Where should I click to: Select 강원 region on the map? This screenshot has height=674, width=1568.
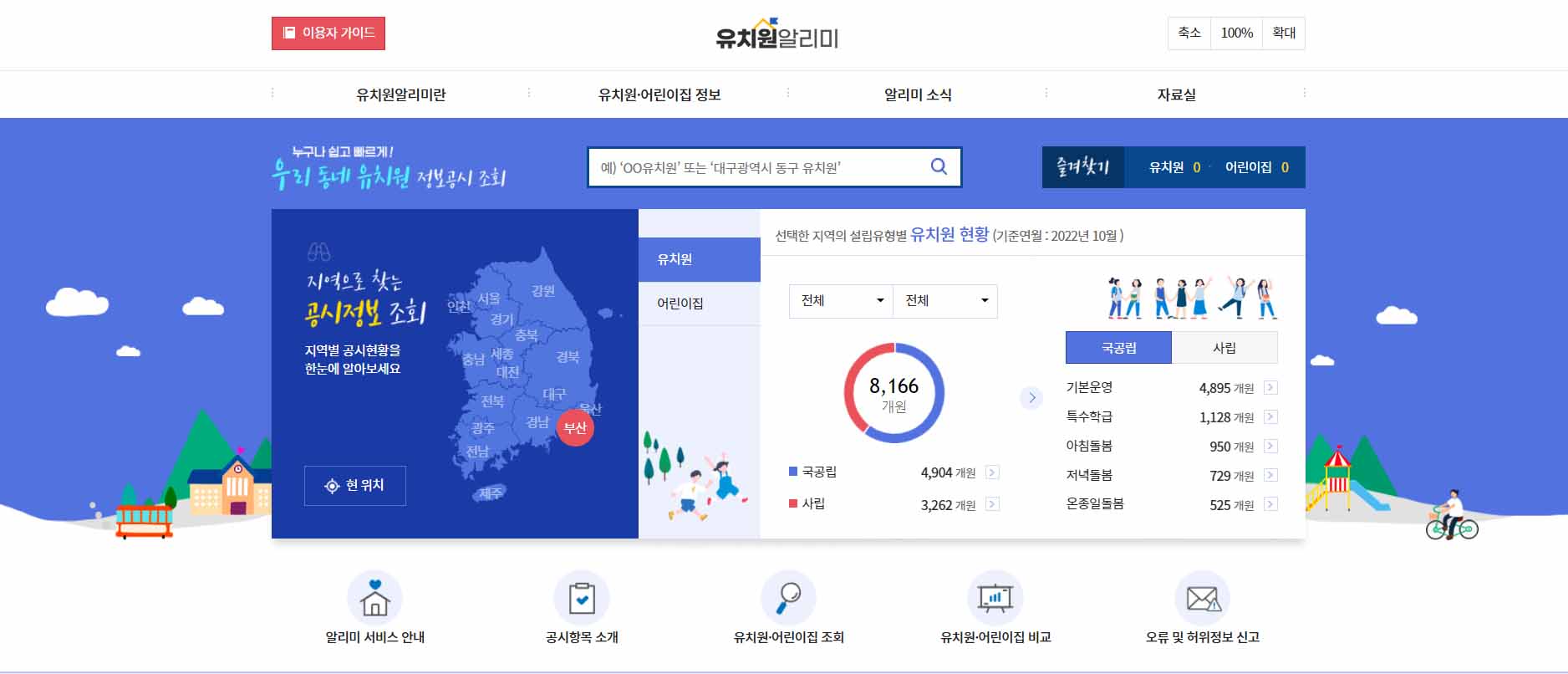(543, 291)
